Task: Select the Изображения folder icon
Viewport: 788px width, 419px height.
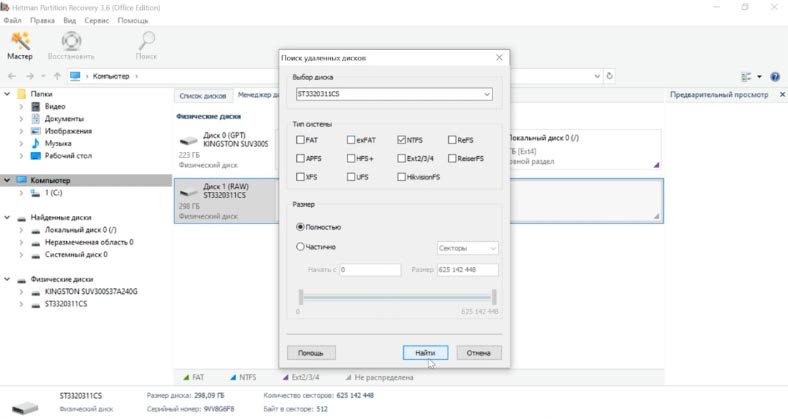Action: coord(35,131)
